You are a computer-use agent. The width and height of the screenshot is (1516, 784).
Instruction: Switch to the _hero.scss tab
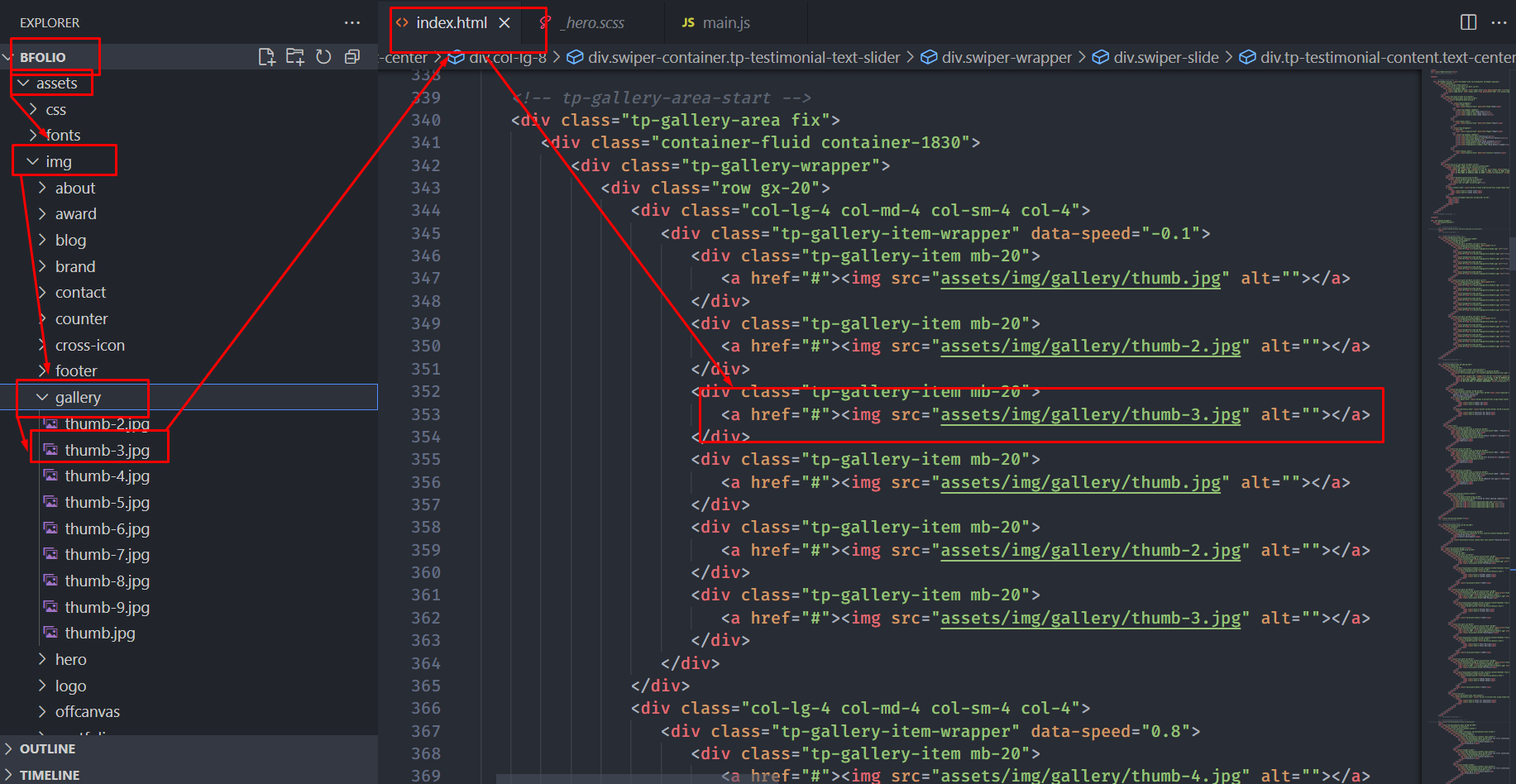[594, 23]
